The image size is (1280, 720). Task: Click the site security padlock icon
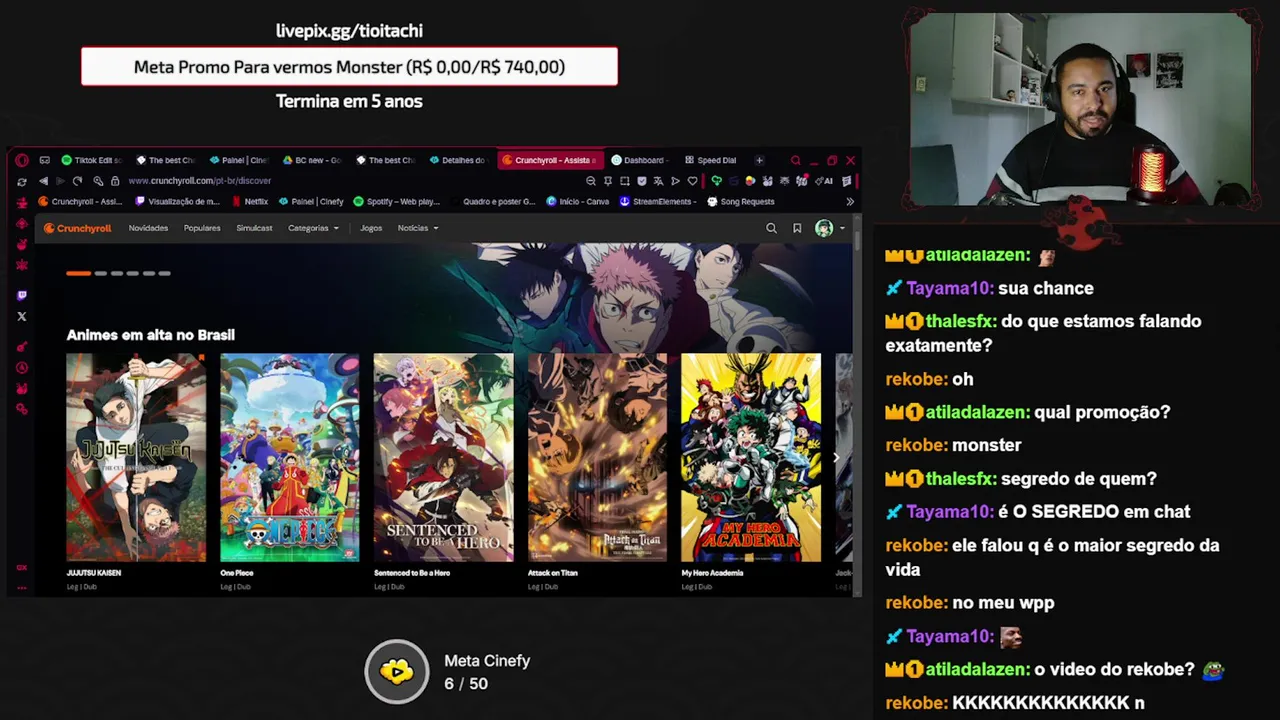click(x=115, y=181)
